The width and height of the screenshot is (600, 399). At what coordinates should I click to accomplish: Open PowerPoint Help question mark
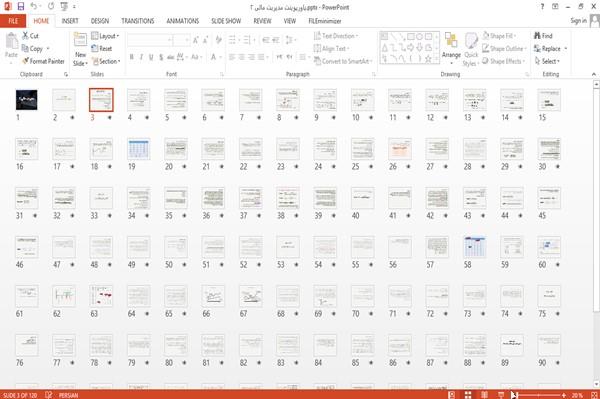542,7
